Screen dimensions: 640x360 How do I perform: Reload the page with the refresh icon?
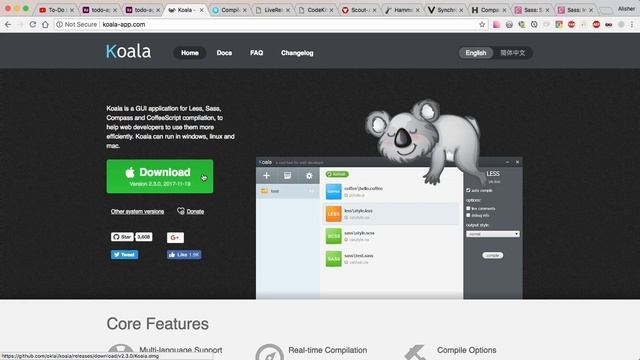tap(33, 24)
